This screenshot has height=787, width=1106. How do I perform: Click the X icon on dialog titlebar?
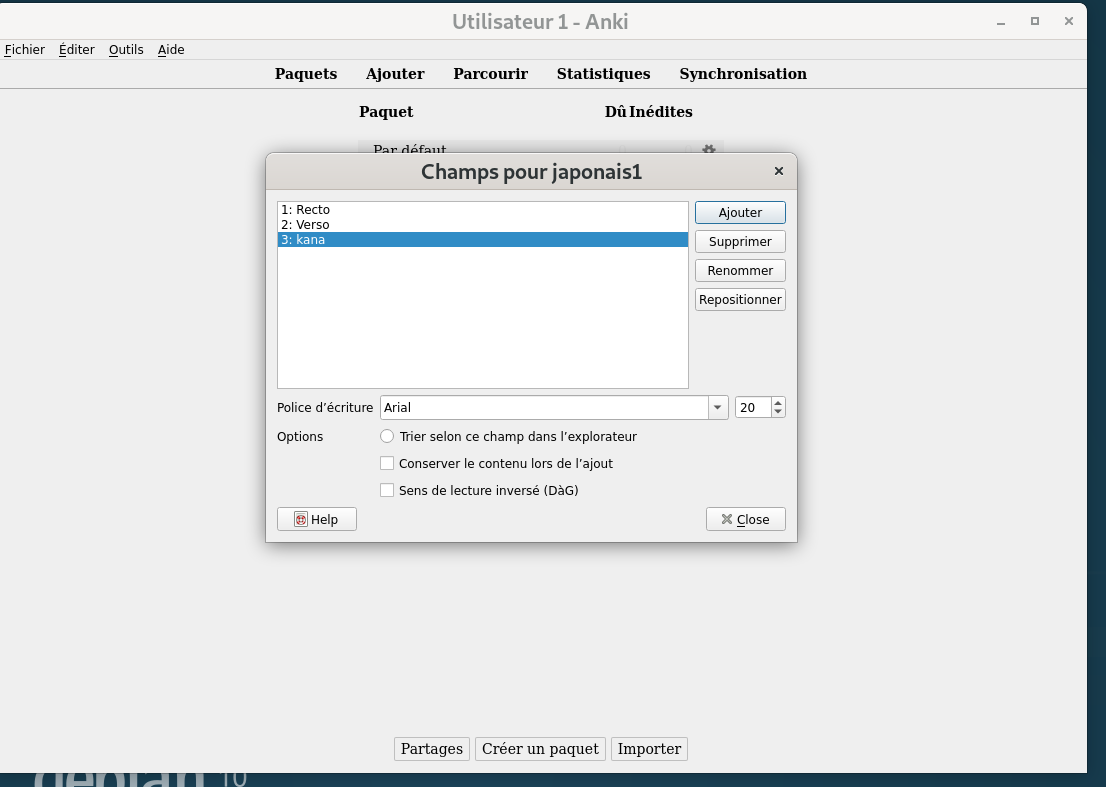(779, 172)
